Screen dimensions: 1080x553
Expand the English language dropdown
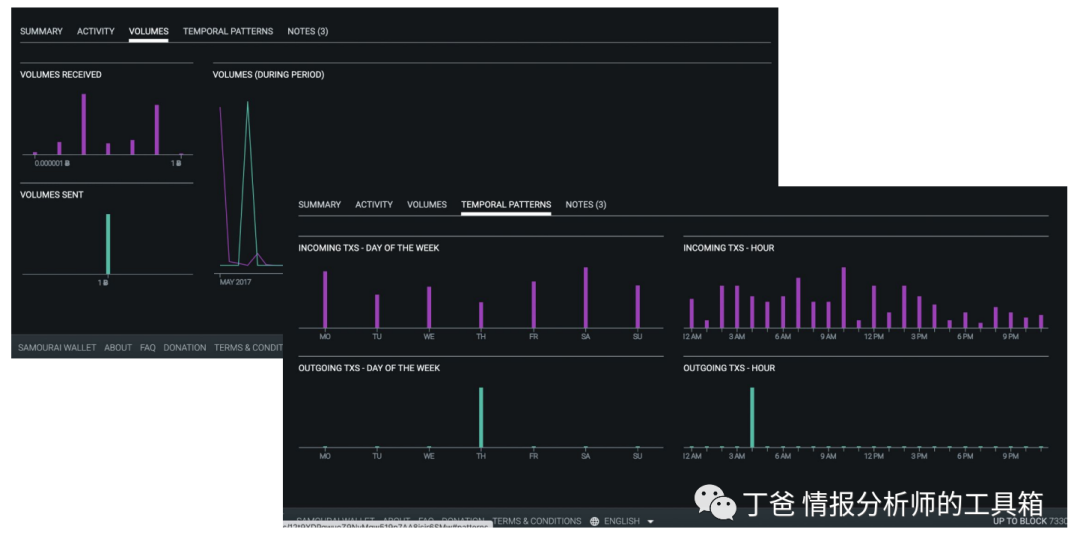[629, 521]
